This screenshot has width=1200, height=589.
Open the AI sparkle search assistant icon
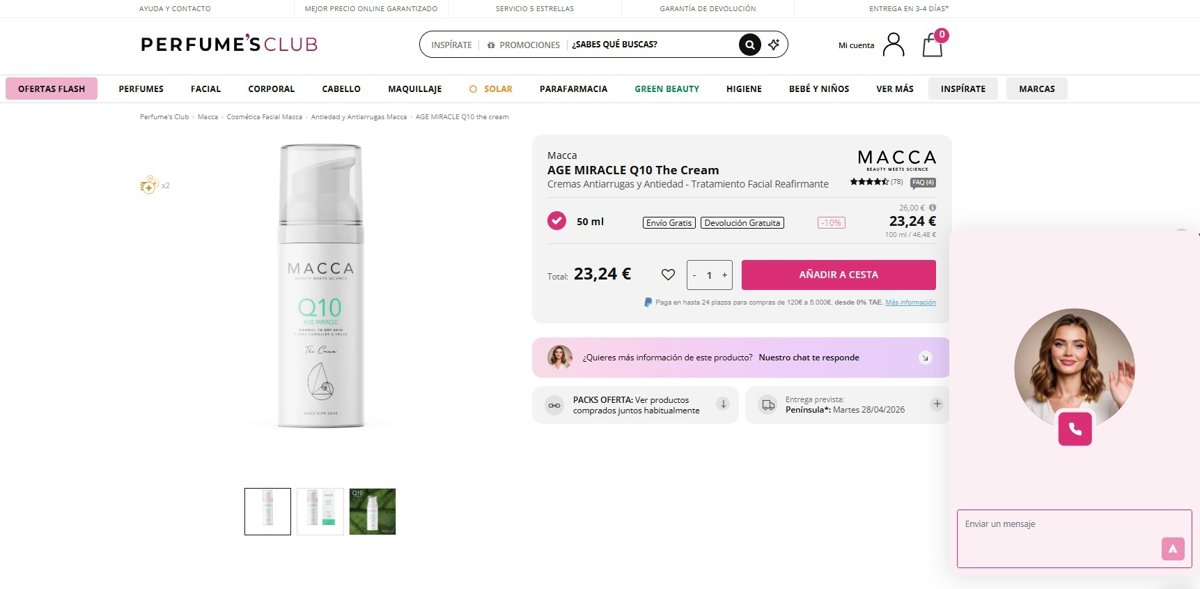click(774, 45)
